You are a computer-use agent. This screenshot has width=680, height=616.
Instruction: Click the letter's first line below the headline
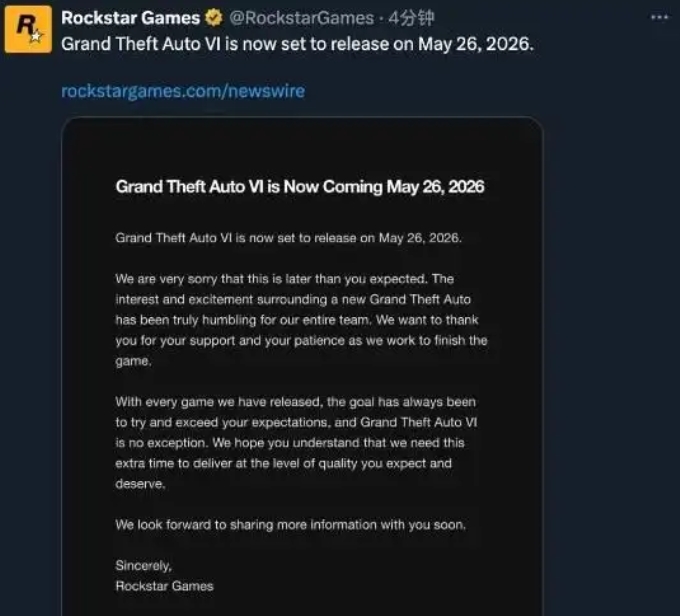click(289, 238)
